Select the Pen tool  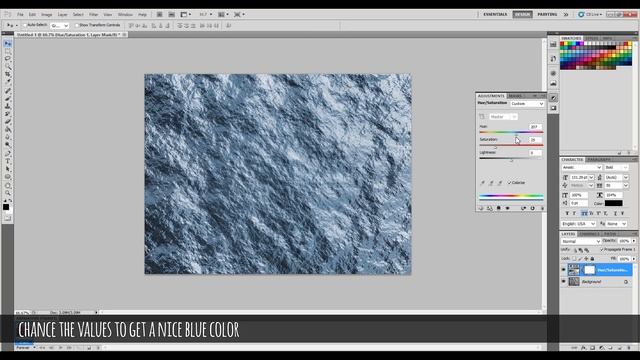point(7,154)
